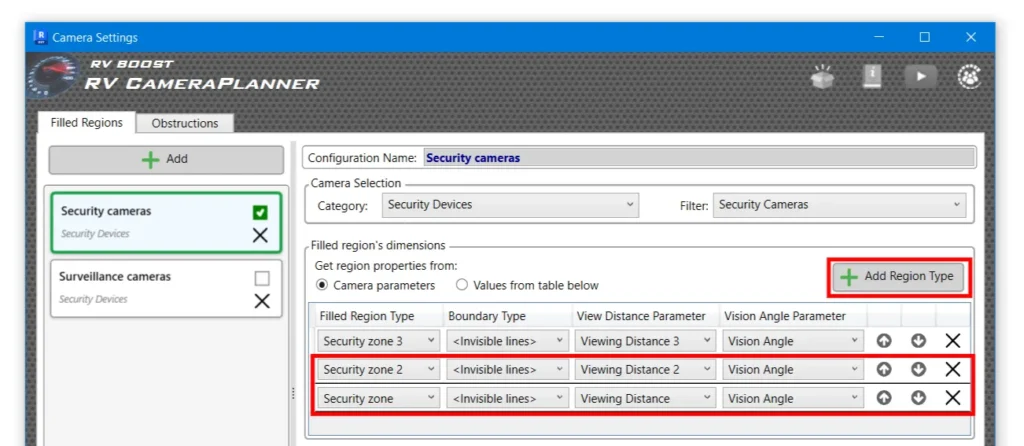Open the info manual book icon
Image resolution: width=1024 pixels, height=446 pixels.
point(871,77)
